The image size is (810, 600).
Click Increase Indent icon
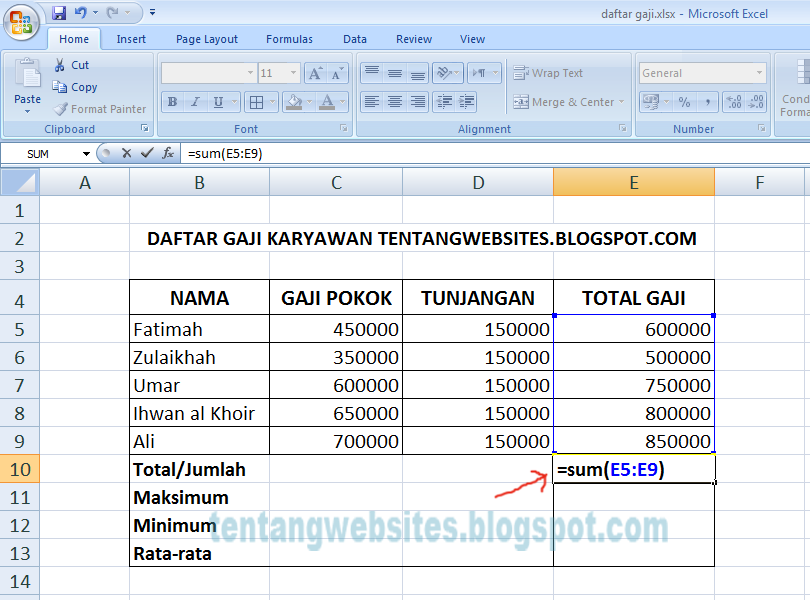[x=466, y=102]
